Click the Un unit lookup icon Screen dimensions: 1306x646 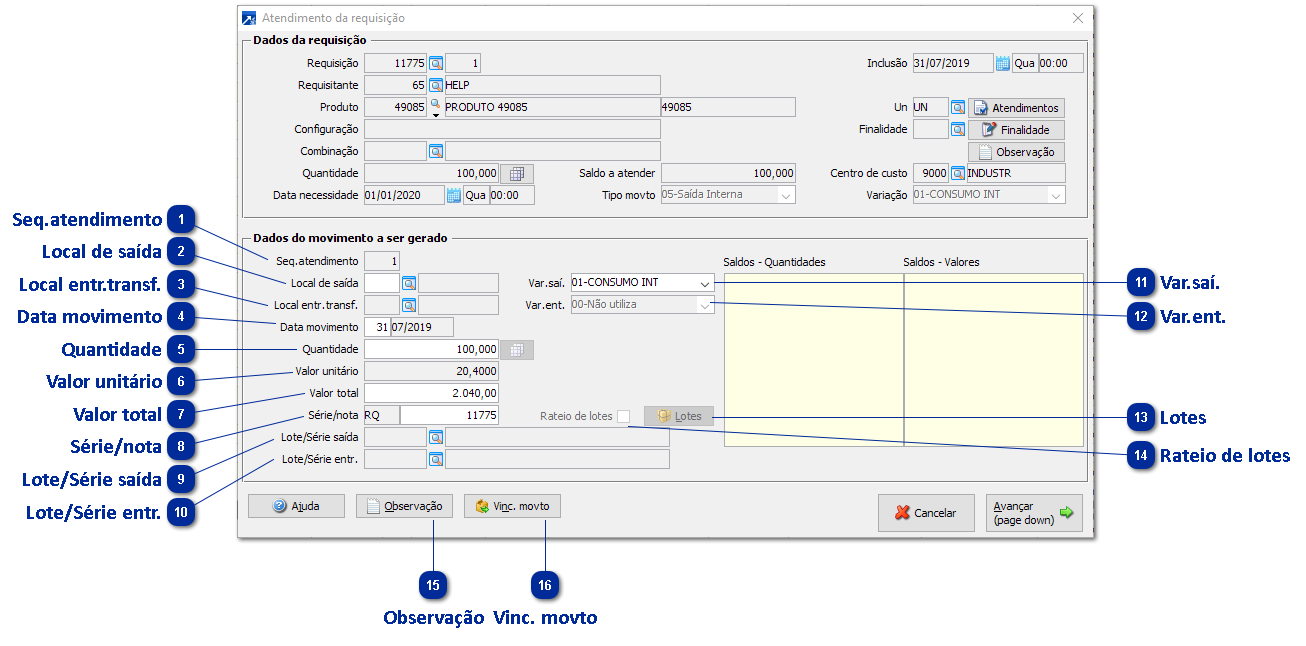pyautogui.click(x=957, y=107)
